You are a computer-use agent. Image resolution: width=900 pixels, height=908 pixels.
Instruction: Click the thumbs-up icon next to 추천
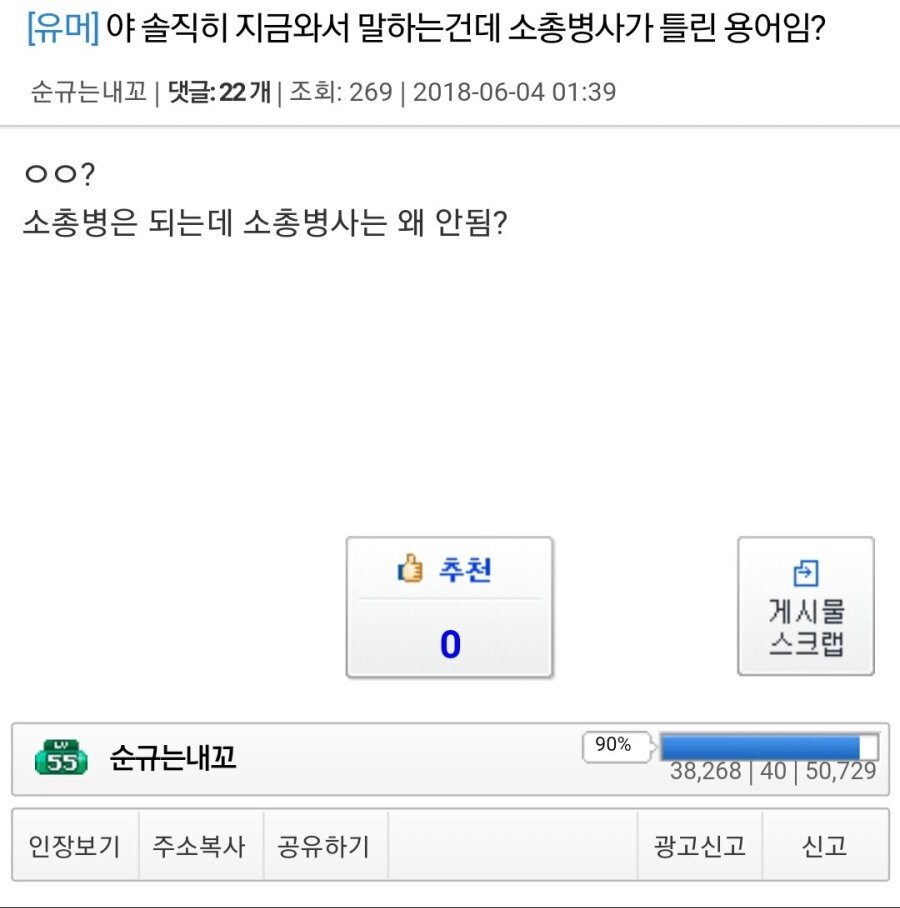410,570
